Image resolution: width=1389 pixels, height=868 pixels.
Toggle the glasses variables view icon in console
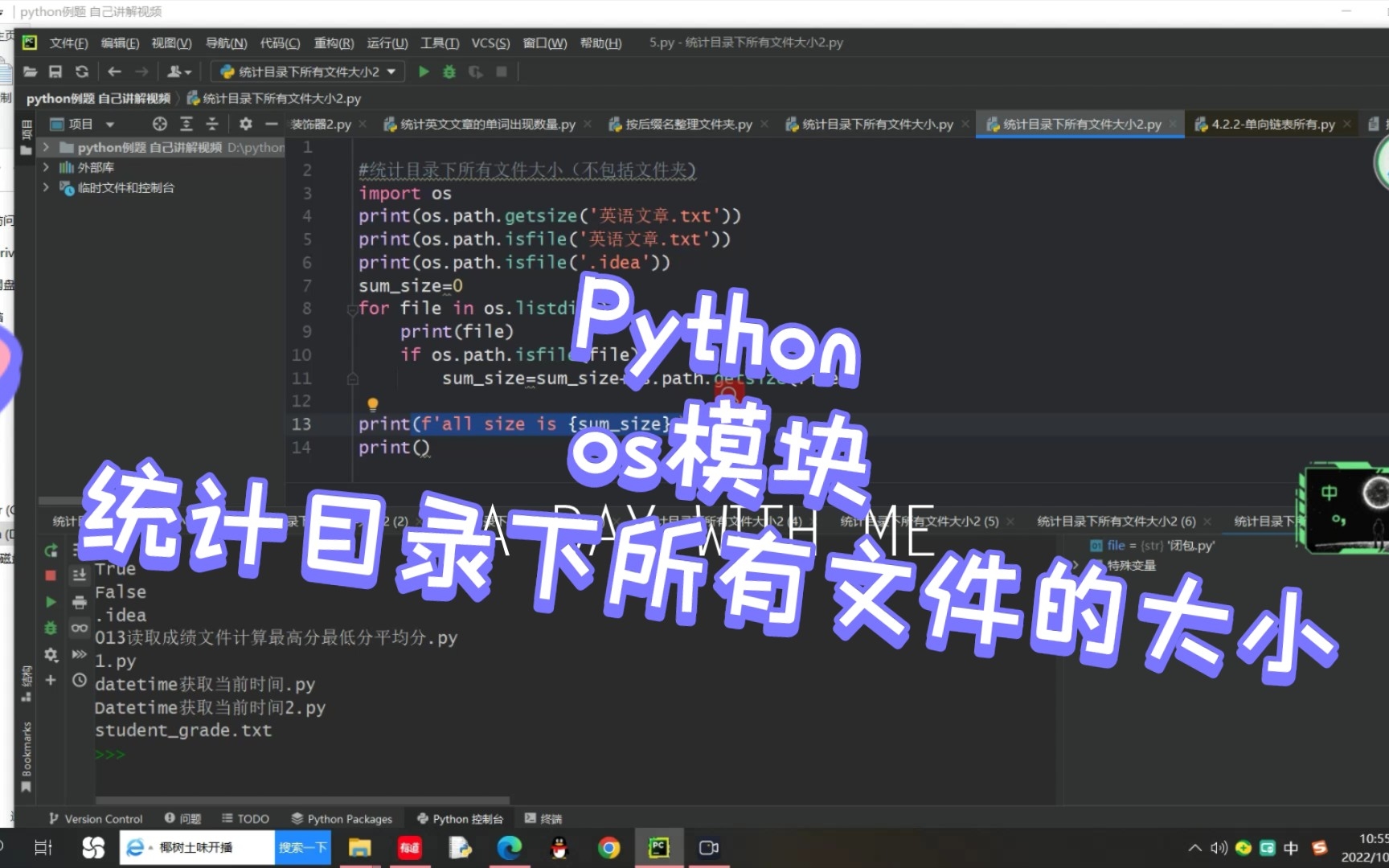coord(79,628)
